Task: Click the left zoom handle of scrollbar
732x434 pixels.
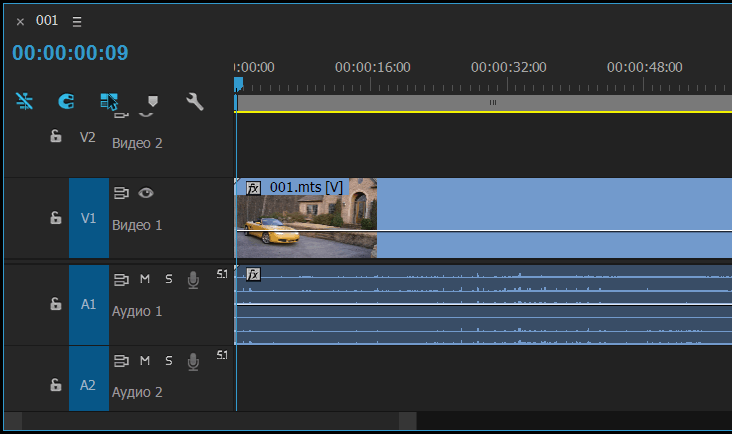Action: [13, 421]
